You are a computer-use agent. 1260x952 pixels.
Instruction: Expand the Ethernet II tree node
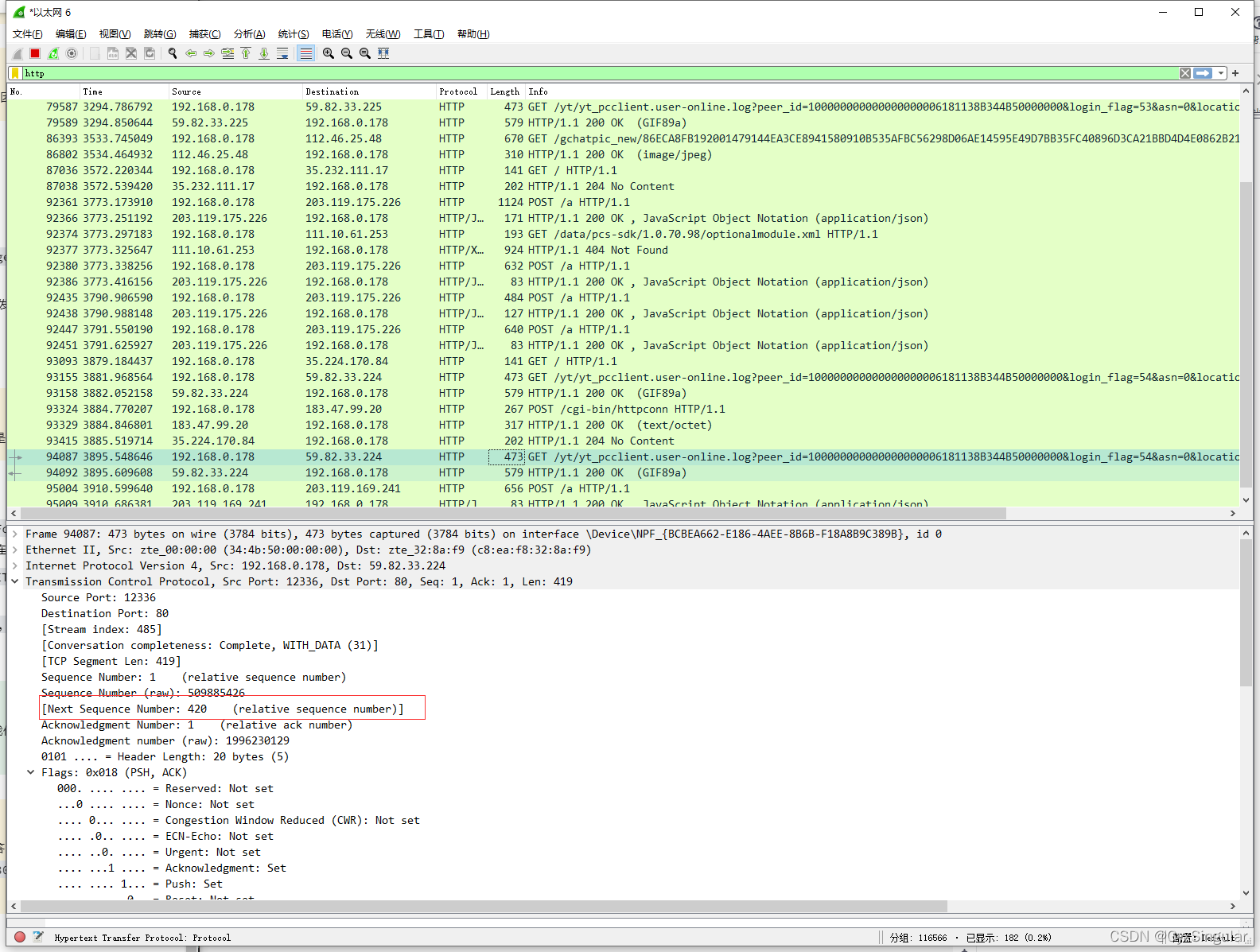click(15, 550)
